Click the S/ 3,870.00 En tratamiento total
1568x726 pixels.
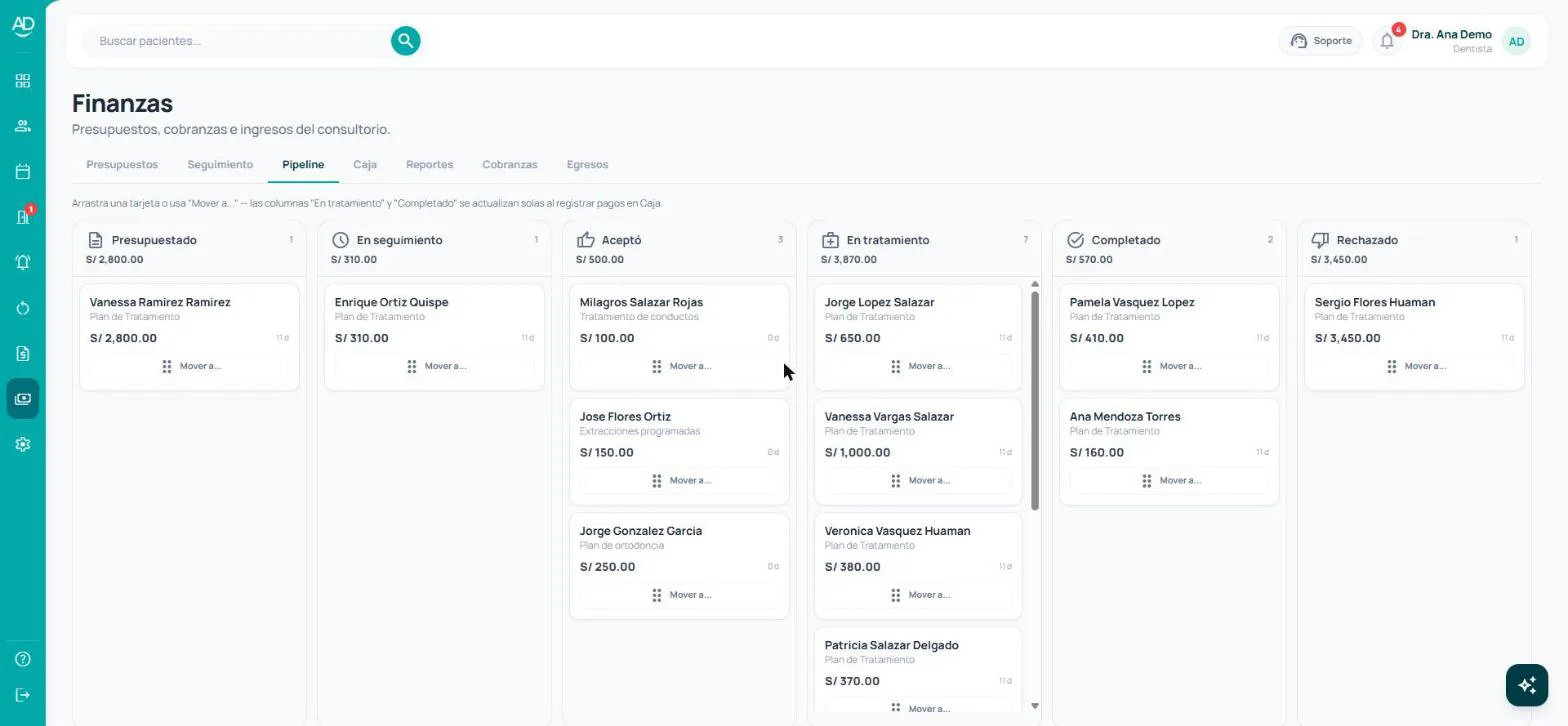(849, 260)
